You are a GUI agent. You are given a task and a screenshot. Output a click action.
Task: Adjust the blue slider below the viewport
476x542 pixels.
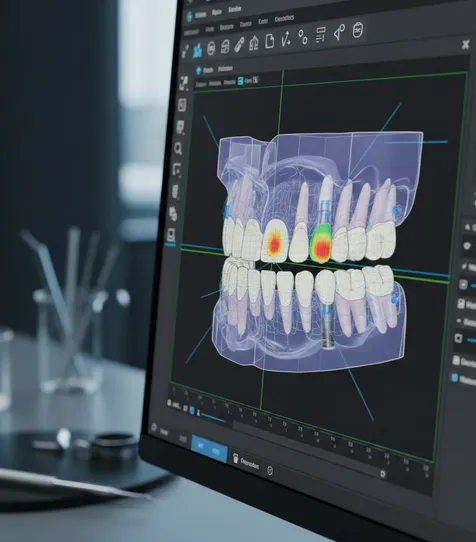[212, 418]
